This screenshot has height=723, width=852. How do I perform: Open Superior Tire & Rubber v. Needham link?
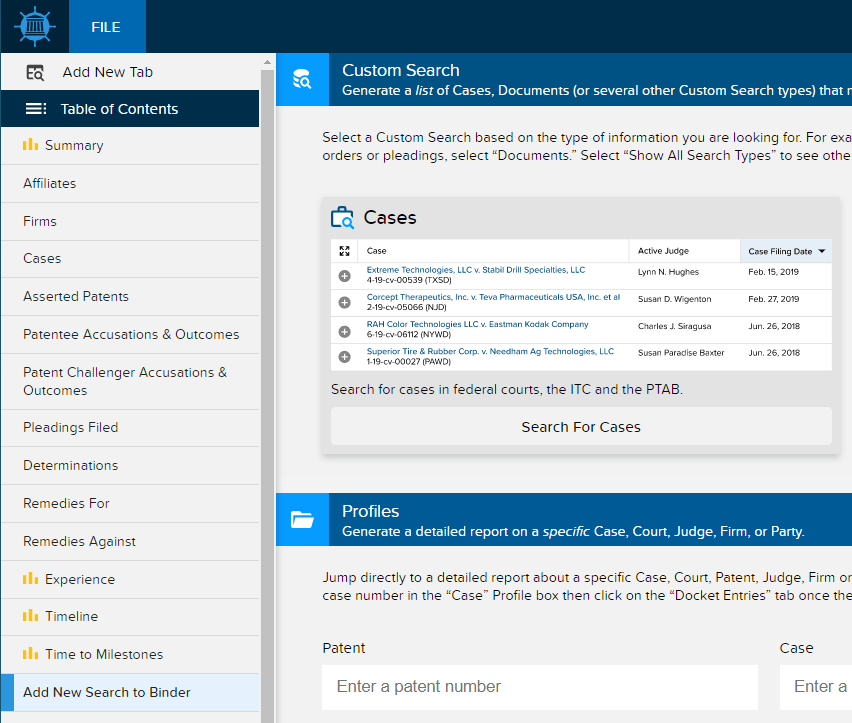coord(490,351)
